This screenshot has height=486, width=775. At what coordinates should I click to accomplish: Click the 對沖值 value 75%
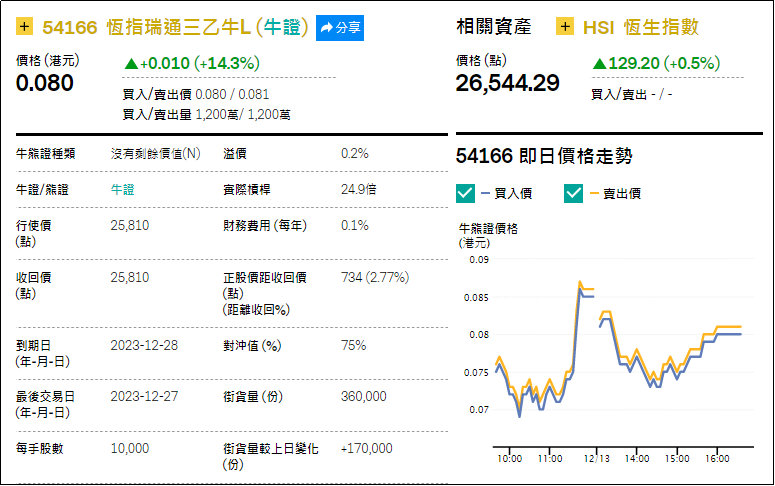(353, 345)
